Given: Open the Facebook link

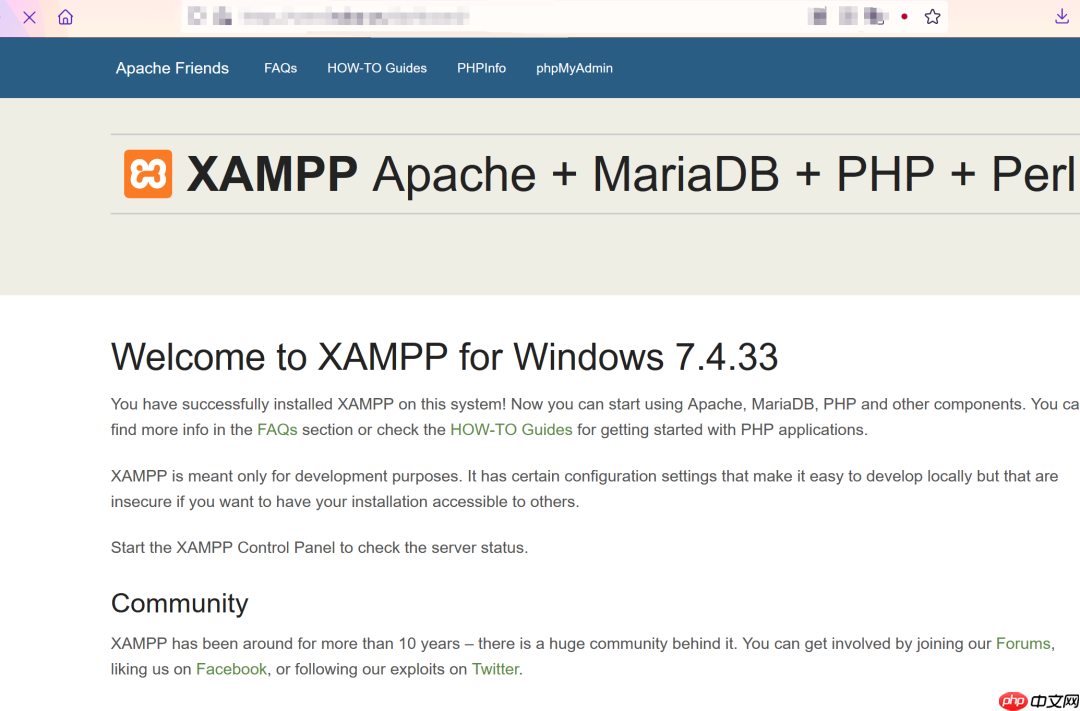Looking at the screenshot, I should click(x=231, y=669).
